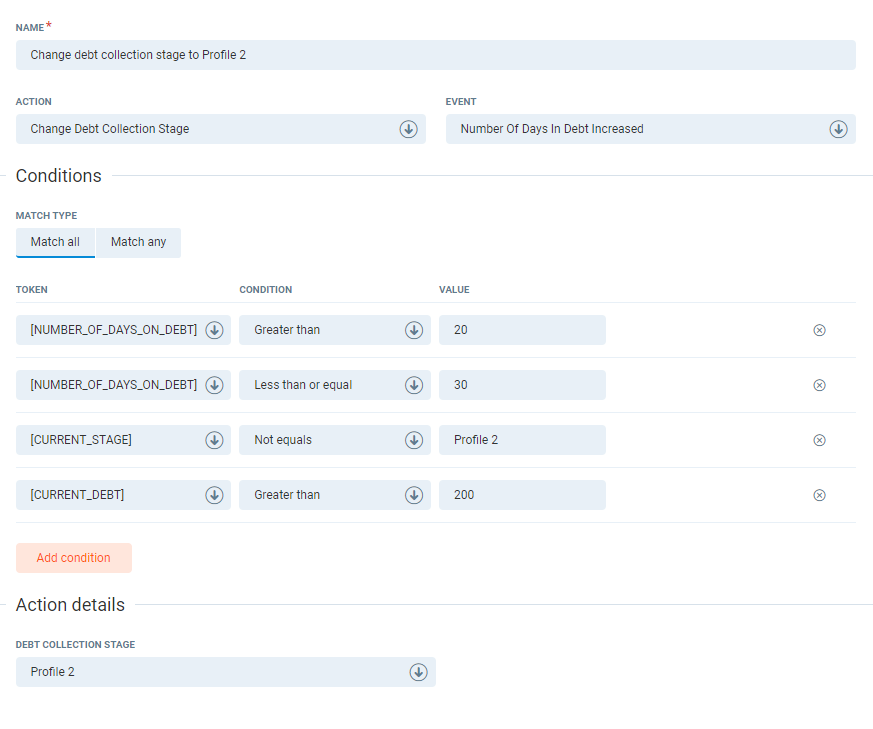The height and width of the screenshot is (729, 873).
Task: Open the Action dropdown Change Debt Collection Stage
Action: (x=220, y=129)
